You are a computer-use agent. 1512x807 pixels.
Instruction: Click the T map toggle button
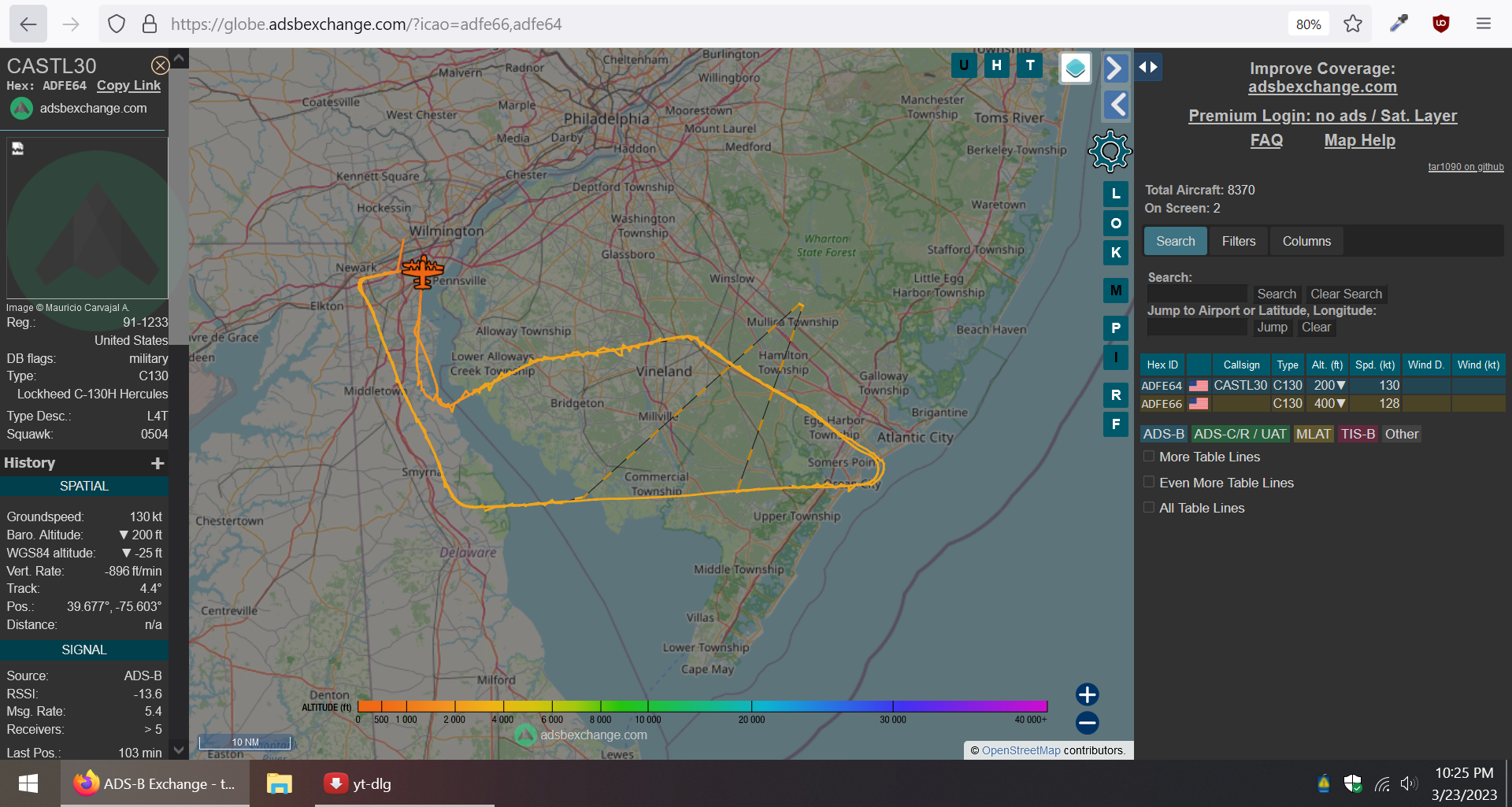pyautogui.click(x=1030, y=65)
